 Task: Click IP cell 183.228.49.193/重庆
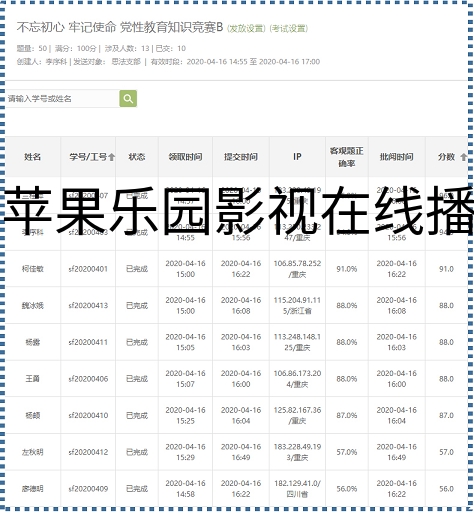[297, 452]
